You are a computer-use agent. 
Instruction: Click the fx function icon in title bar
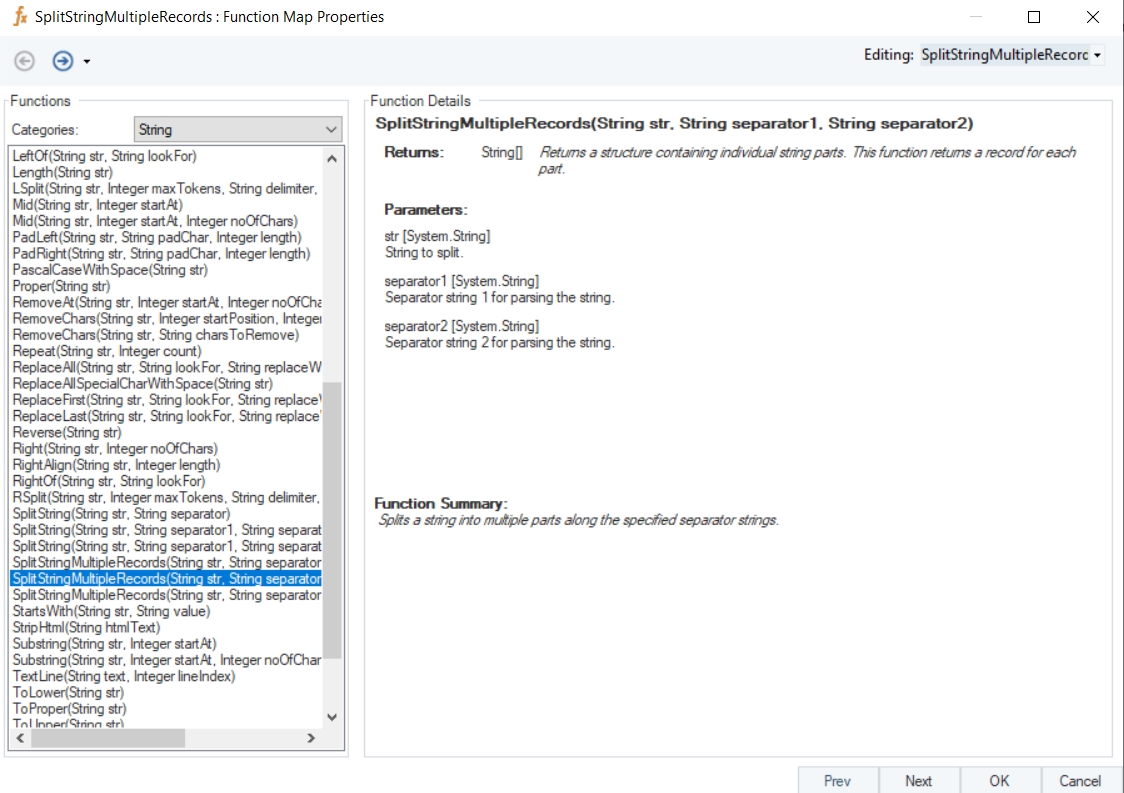click(x=19, y=17)
